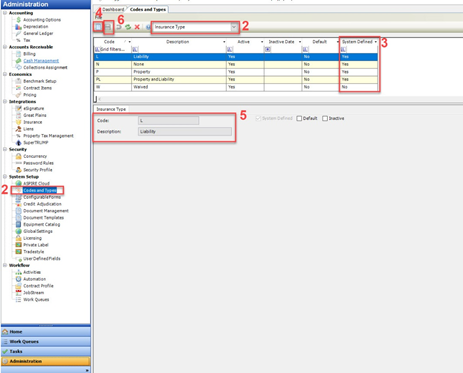Click the New record toolbar icon

98,27
